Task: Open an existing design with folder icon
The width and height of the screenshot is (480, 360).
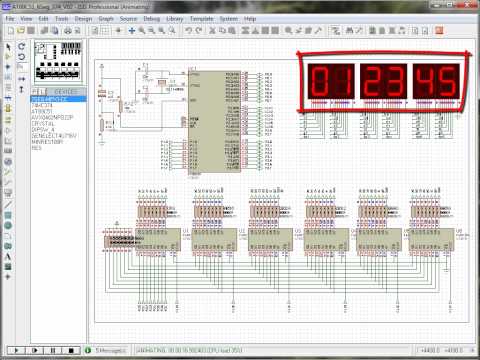Action: pos(21,31)
